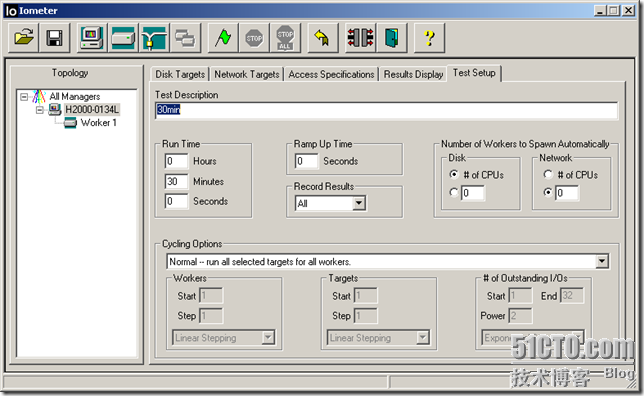Viewport: 644px width, 396px height.
Task: Switch to the Network Targets tab
Action: point(247,74)
